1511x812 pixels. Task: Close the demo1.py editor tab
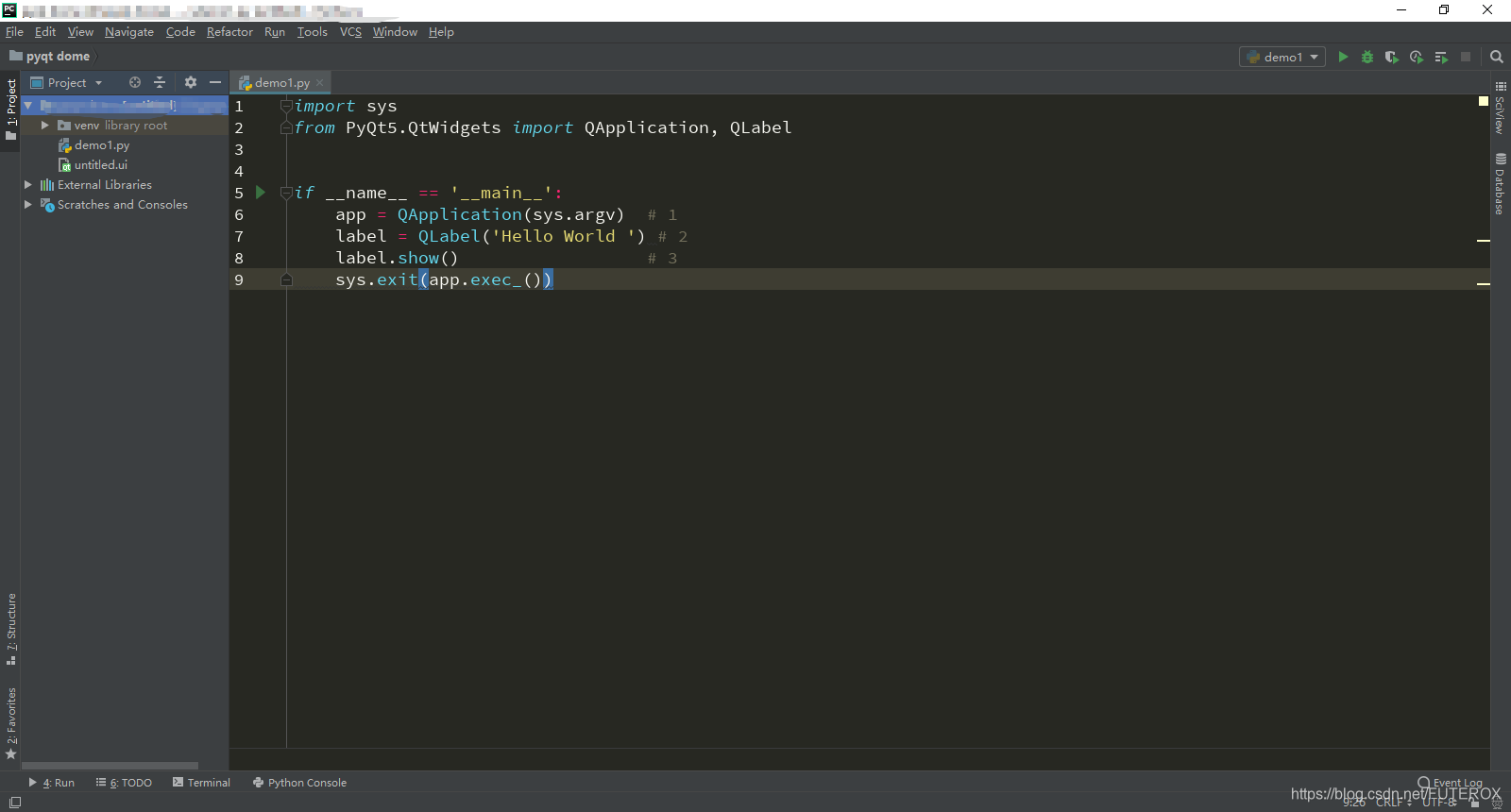coord(320,83)
